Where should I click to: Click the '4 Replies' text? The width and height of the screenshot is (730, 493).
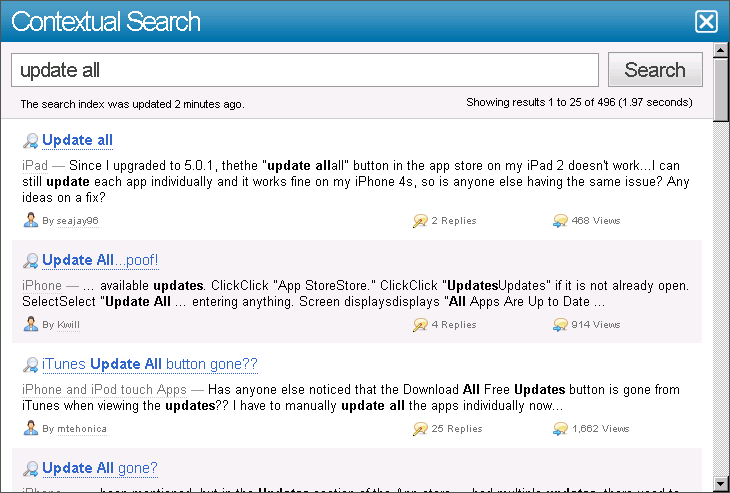pyautogui.click(x=454, y=324)
